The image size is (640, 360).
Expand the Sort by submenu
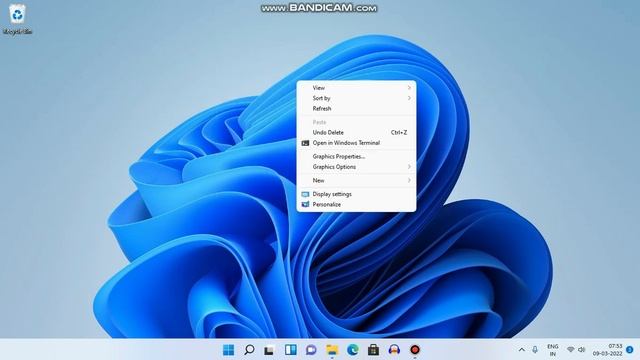[356, 98]
